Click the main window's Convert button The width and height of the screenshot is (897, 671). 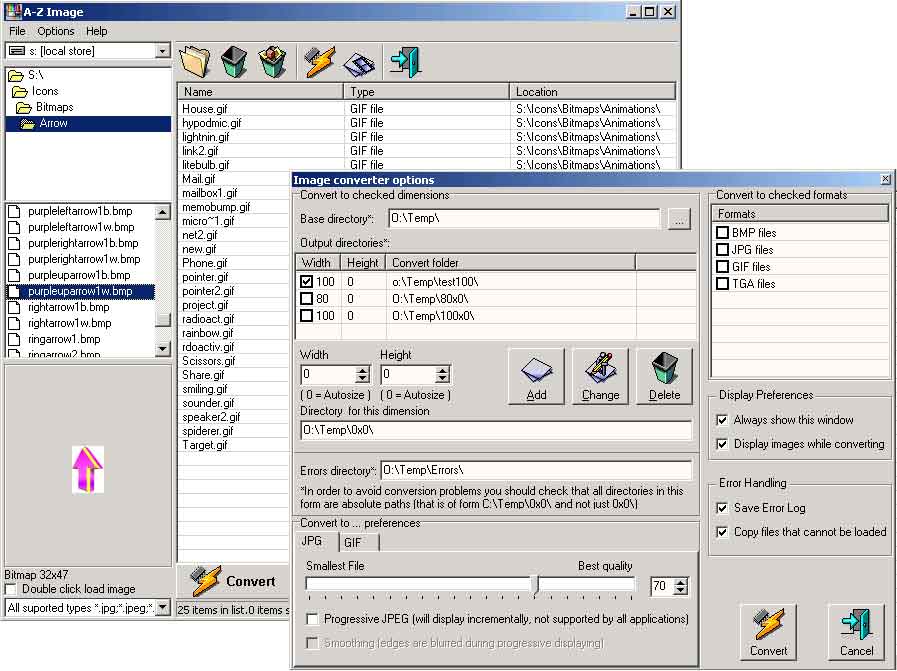[x=232, y=581]
